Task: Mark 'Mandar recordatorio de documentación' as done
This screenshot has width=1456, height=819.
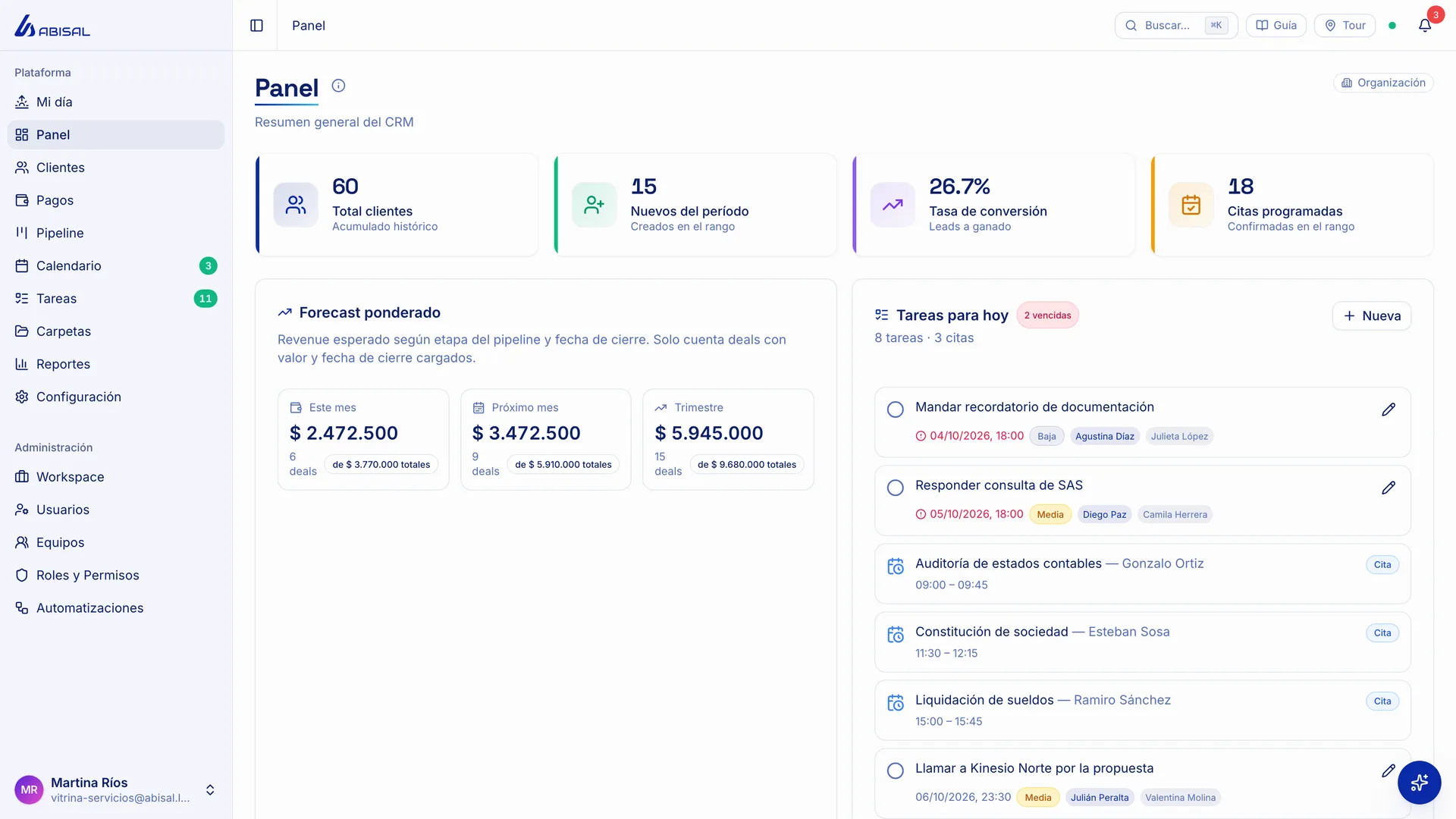Action: point(896,409)
